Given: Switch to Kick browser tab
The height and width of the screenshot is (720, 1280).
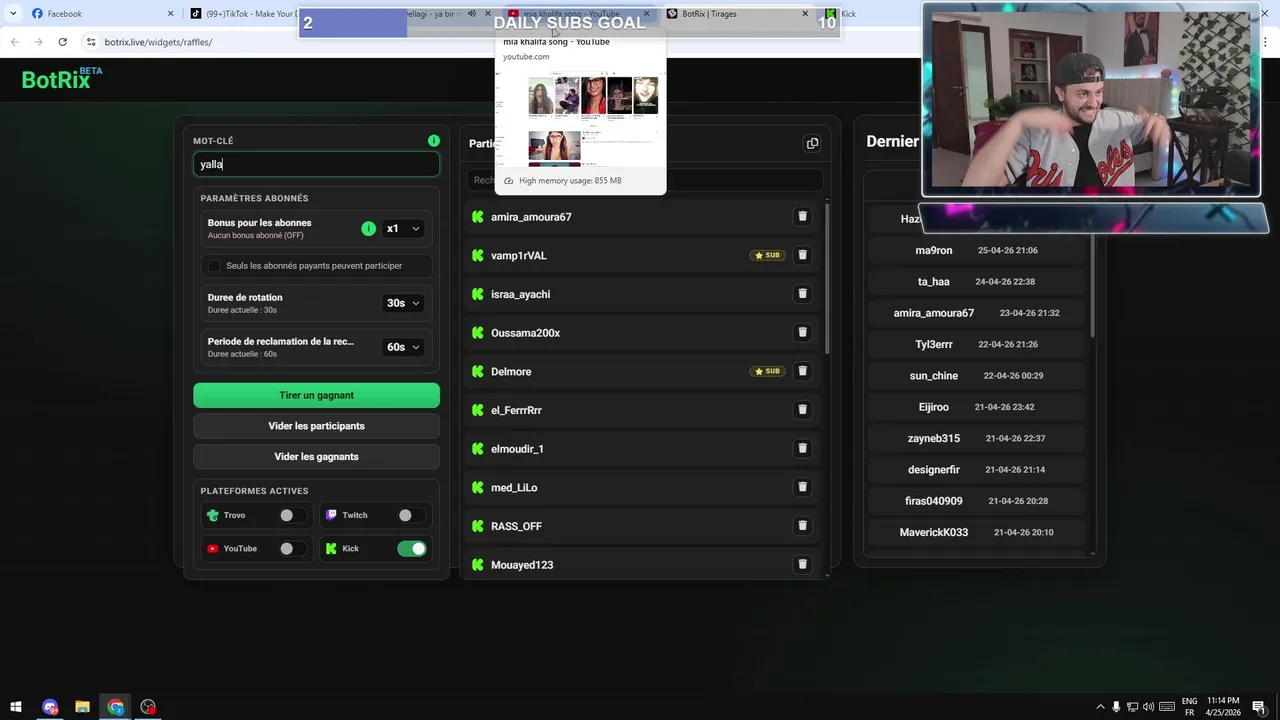Looking at the screenshot, I should 847,13.
